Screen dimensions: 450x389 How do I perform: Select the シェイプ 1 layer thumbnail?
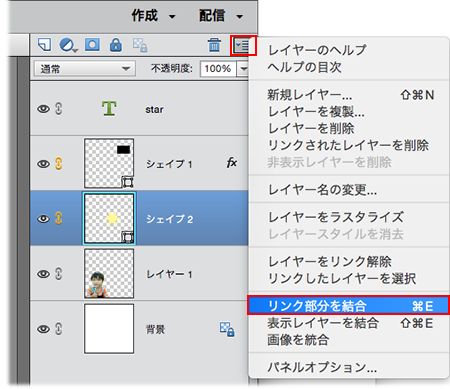(109, 163)
